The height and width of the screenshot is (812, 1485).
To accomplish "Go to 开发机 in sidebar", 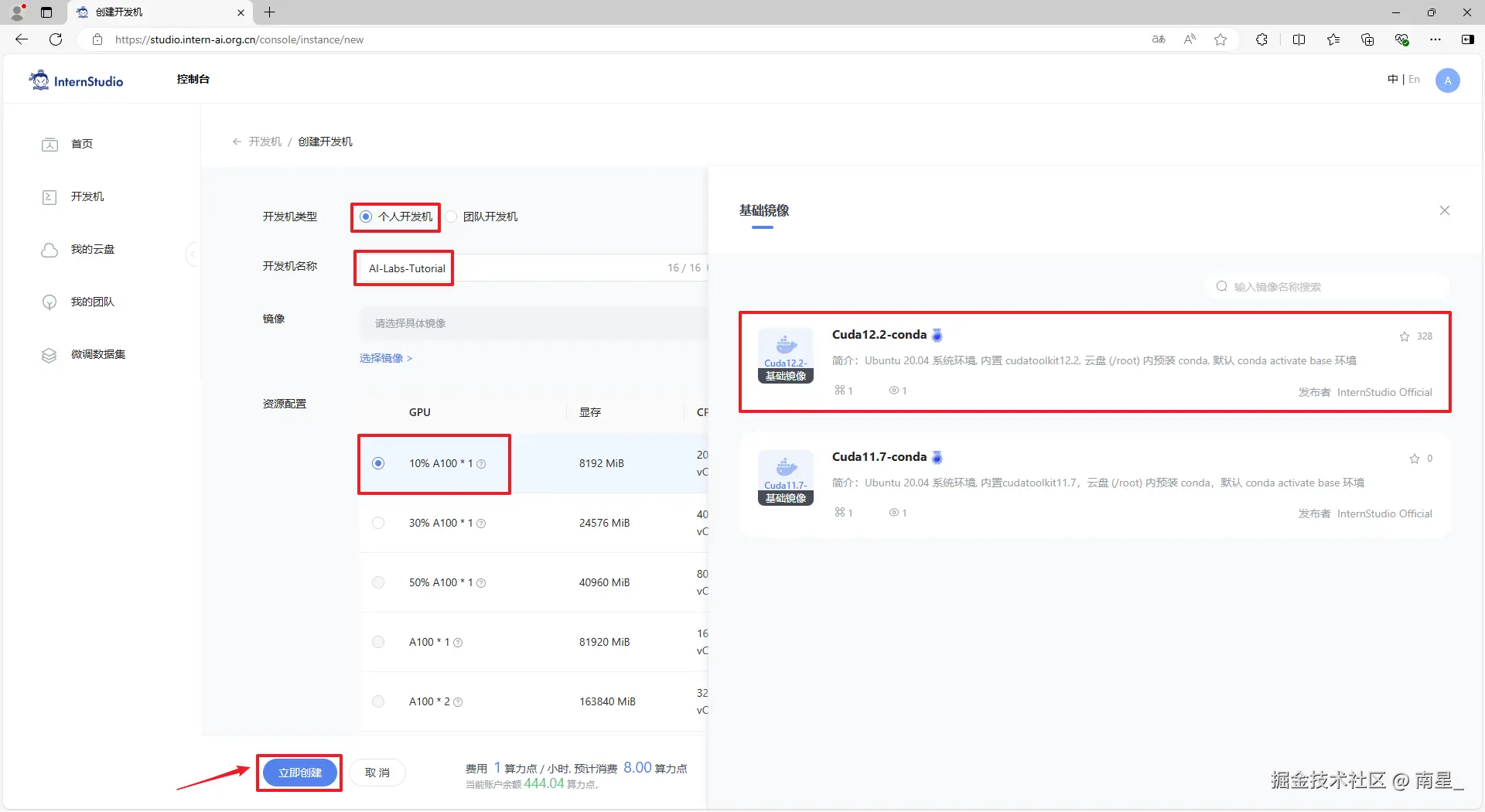I will pos(87,196).
